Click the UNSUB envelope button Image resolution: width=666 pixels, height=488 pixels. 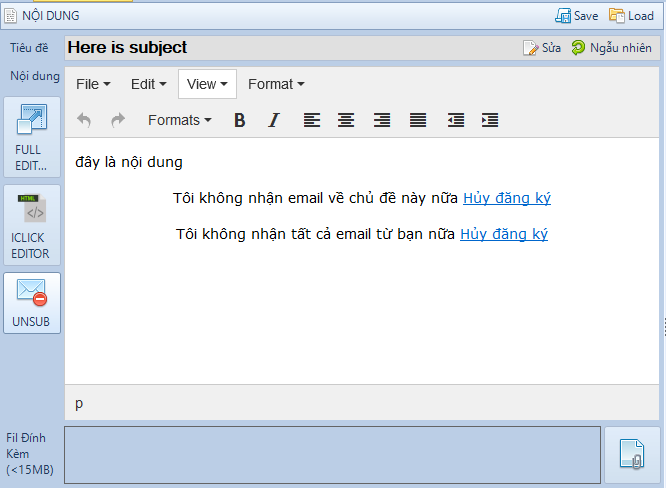32,303
